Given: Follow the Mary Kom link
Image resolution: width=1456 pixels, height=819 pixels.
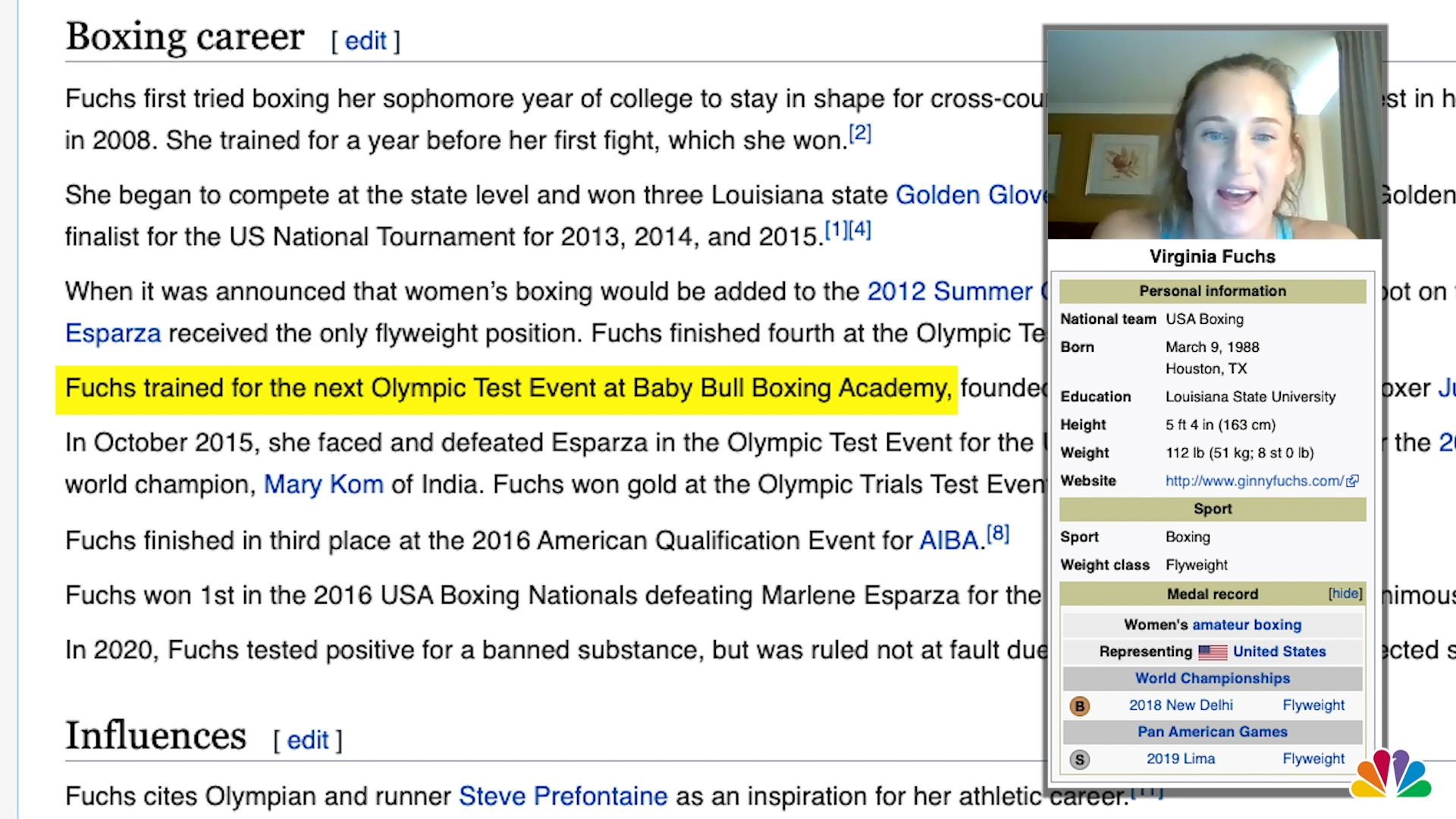Looking at the screenshot, I should (x=323, y=484).
